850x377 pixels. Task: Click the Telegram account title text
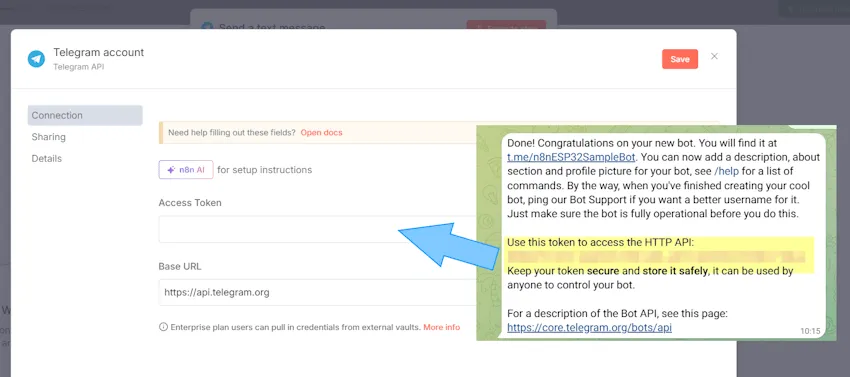[99, 53]
